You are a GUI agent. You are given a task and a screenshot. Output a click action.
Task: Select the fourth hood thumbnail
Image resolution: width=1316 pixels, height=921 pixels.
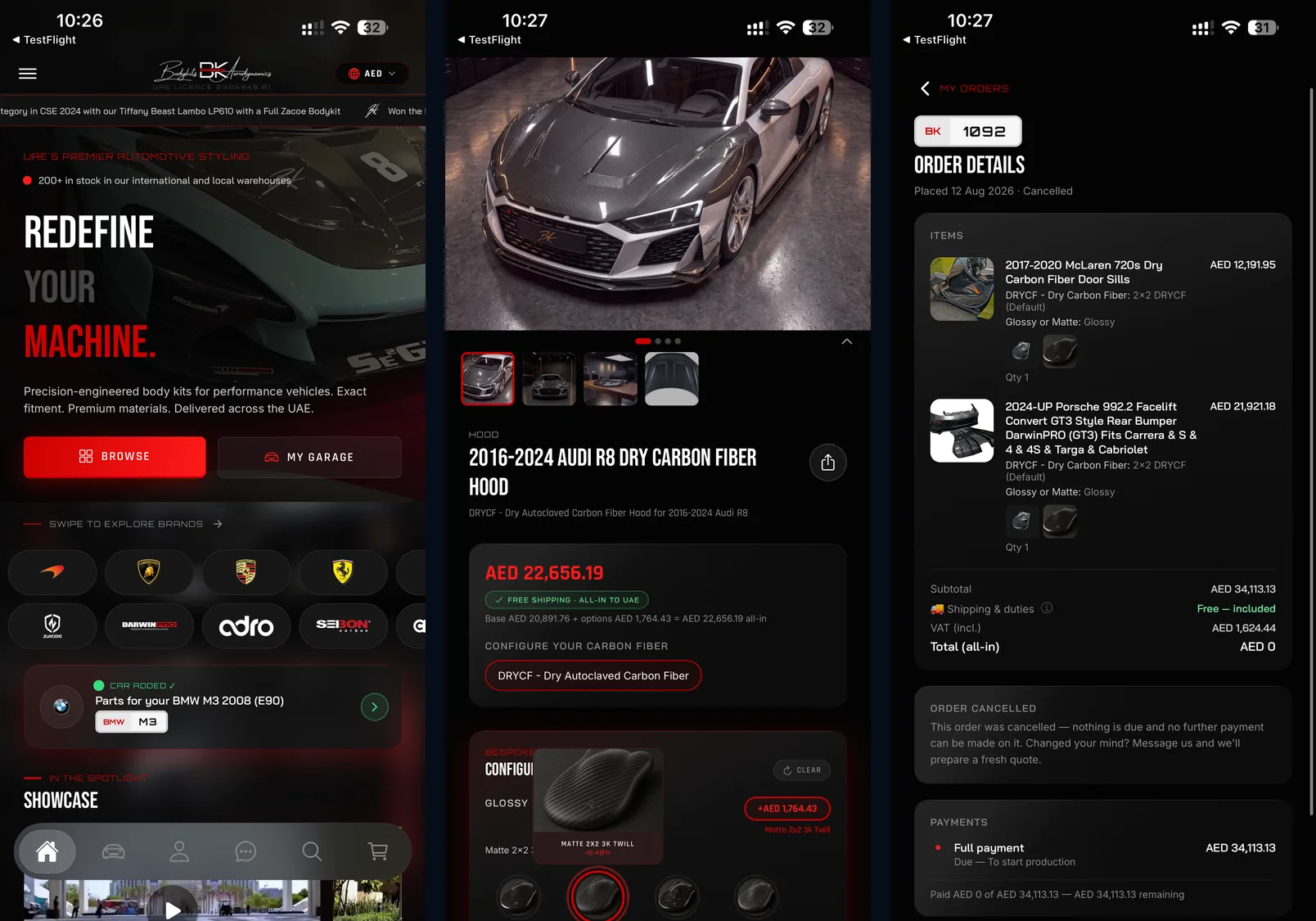tap(672, 379)
